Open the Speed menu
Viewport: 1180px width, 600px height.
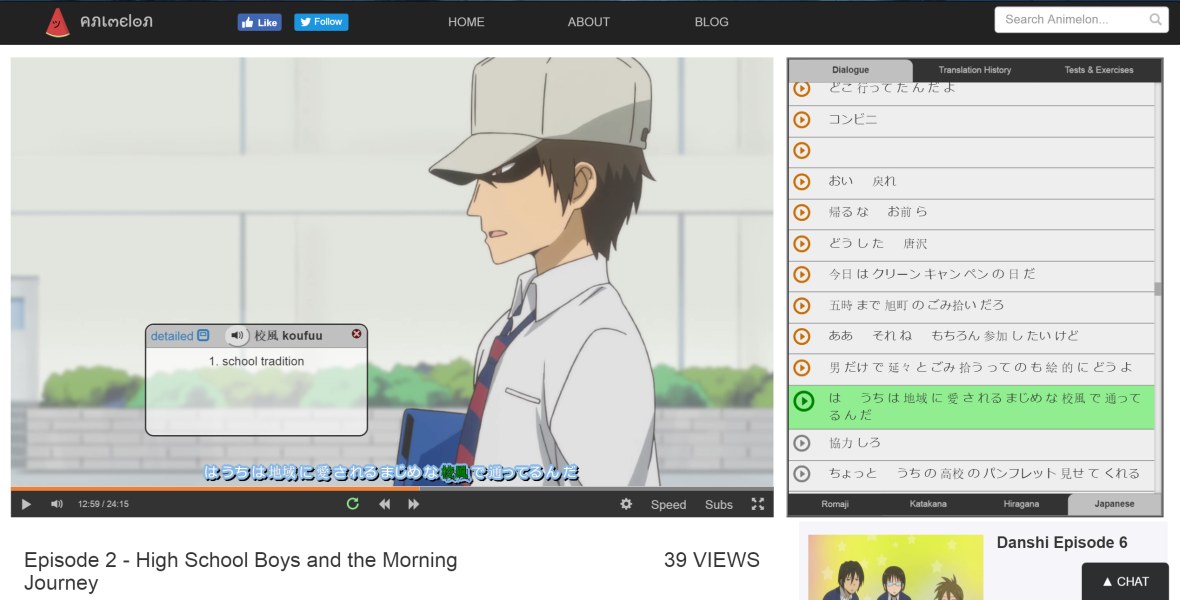coord(668,504)
